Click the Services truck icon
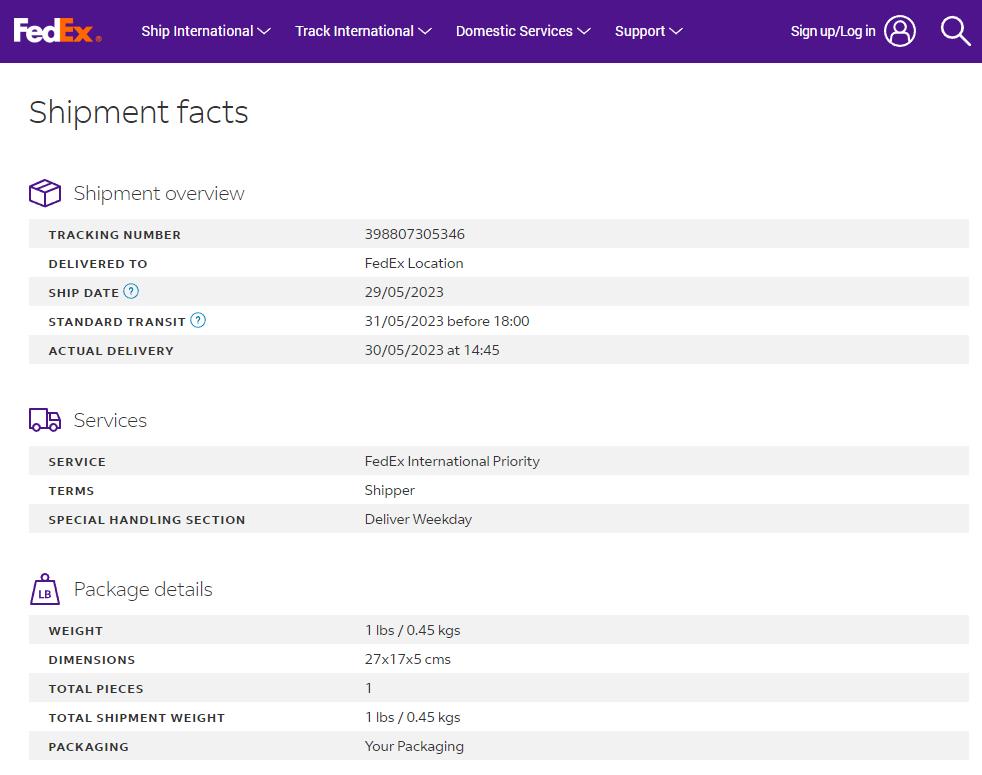 click(45, 420)
